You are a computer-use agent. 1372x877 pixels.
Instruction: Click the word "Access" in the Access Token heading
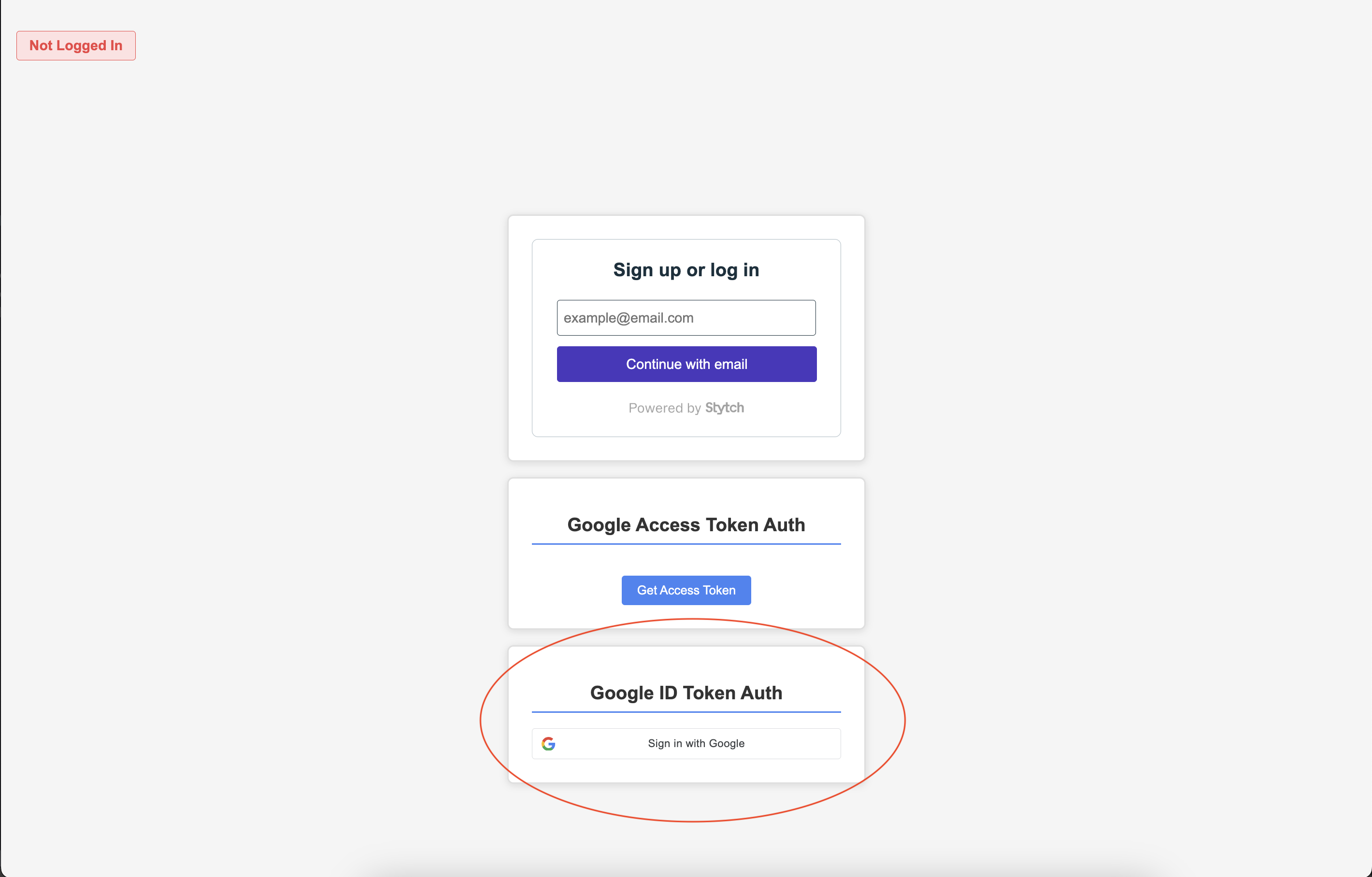tap(668, 524)
